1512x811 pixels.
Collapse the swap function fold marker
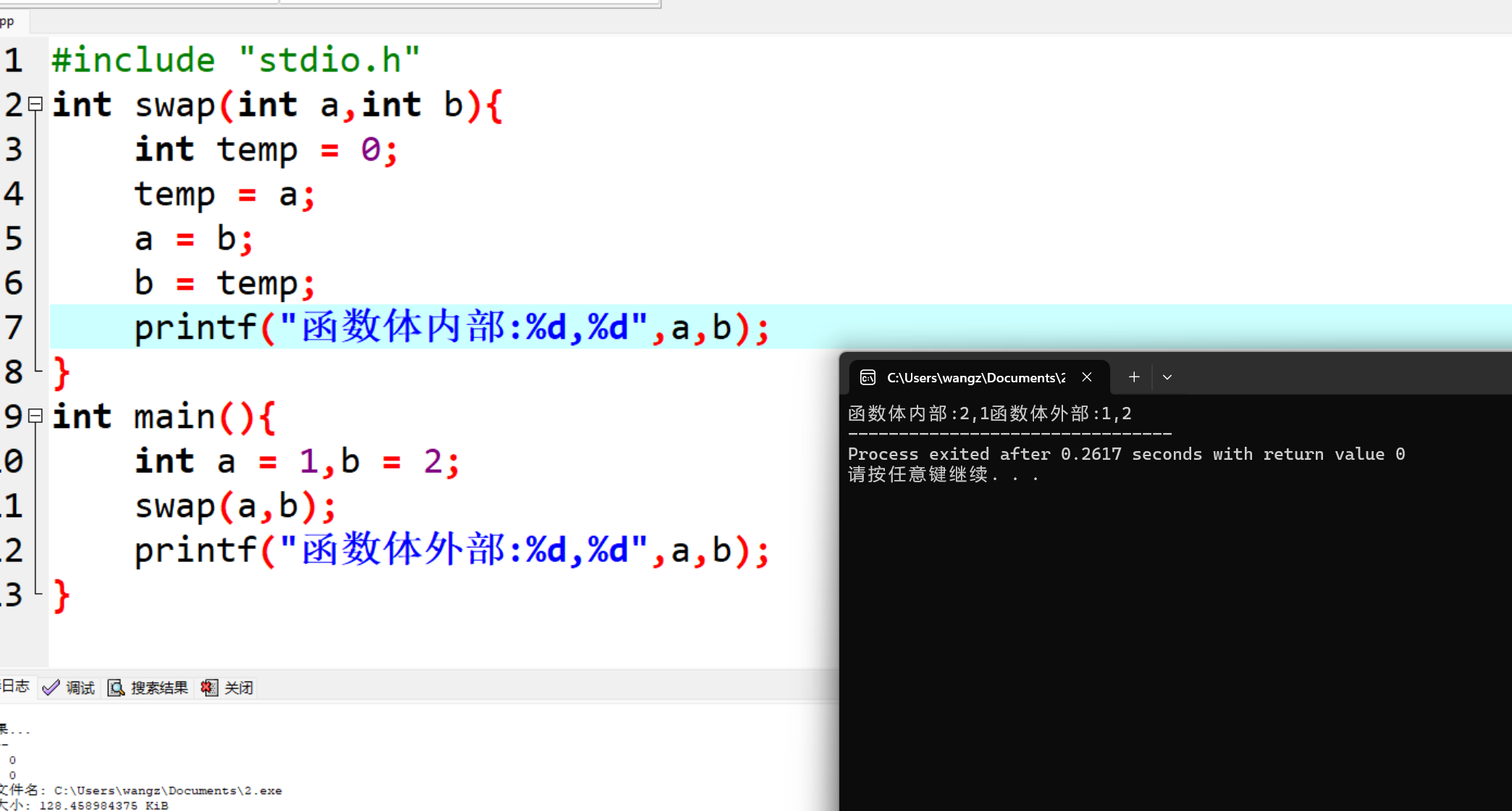coord(35,104)
